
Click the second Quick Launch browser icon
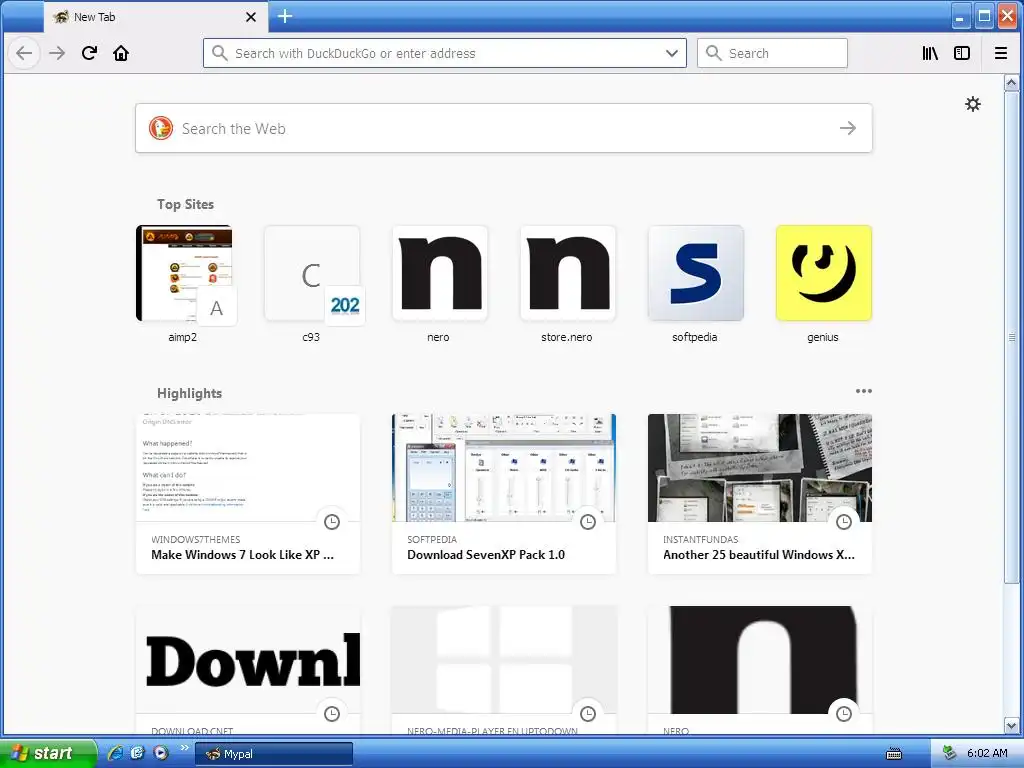pyautogui.click(x=137, y=753)
